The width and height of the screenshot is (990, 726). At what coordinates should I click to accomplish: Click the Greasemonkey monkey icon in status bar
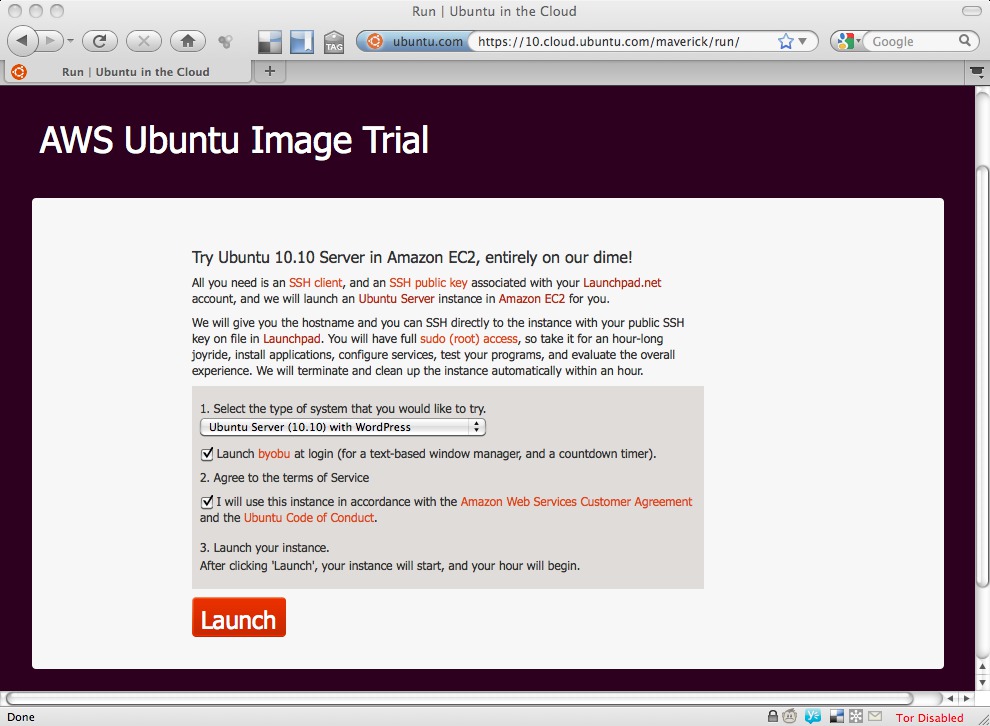(791, 716)
